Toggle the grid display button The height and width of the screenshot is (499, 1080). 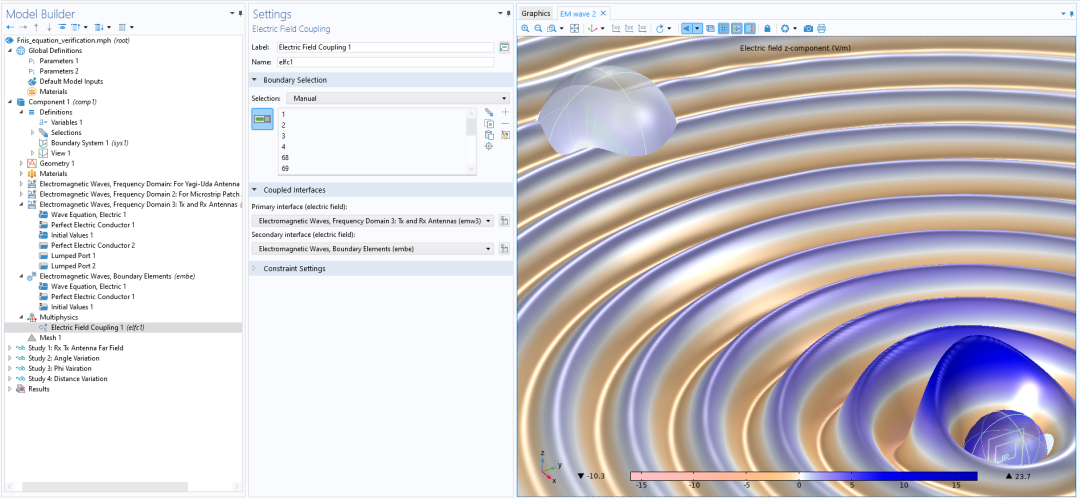[x=723, y=28]
